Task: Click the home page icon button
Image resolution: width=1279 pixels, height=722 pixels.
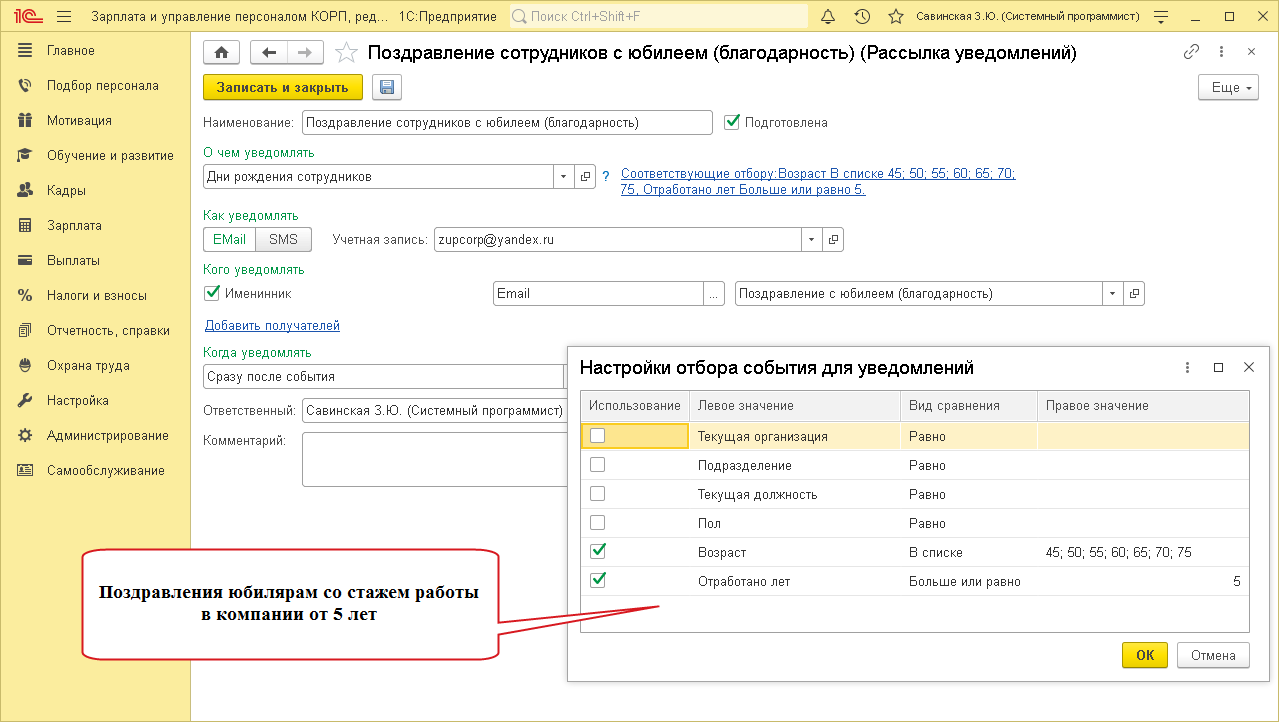Action: 221,53
